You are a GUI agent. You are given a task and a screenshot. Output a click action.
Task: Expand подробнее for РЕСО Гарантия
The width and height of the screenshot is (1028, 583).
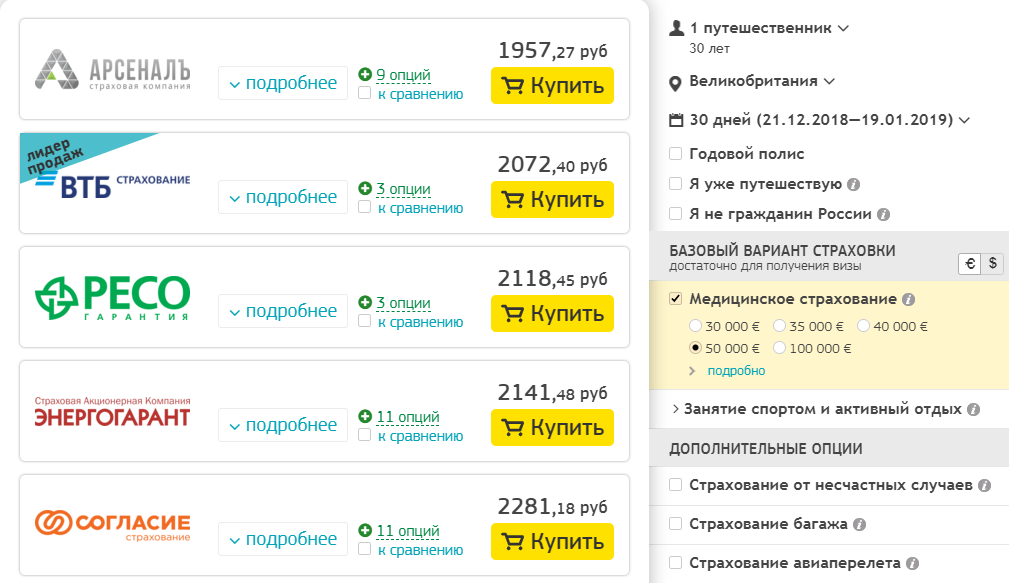click(x=283, y=312)
